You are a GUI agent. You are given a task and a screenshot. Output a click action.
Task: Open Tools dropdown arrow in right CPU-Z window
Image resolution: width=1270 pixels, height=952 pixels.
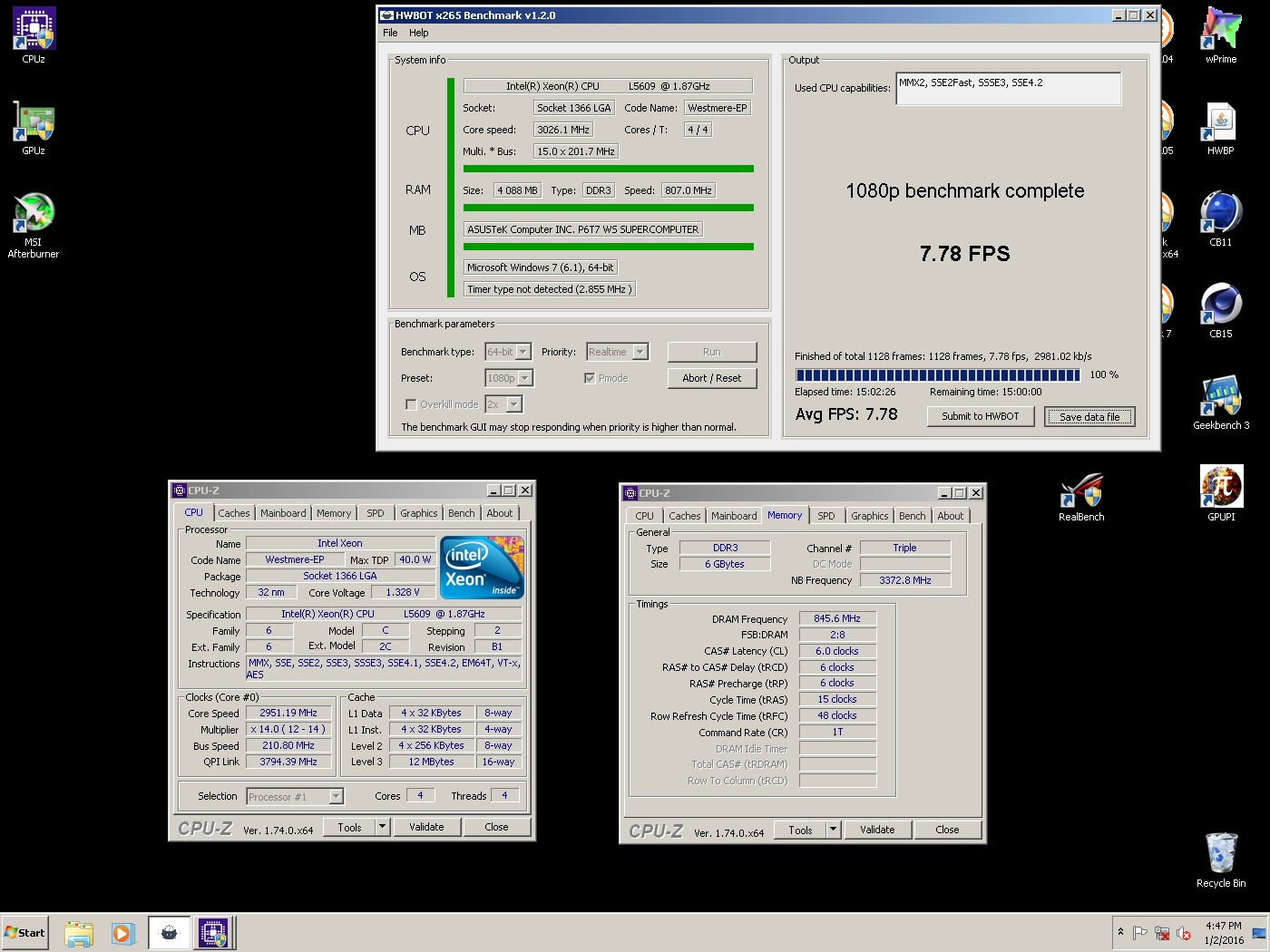(833, 831)
